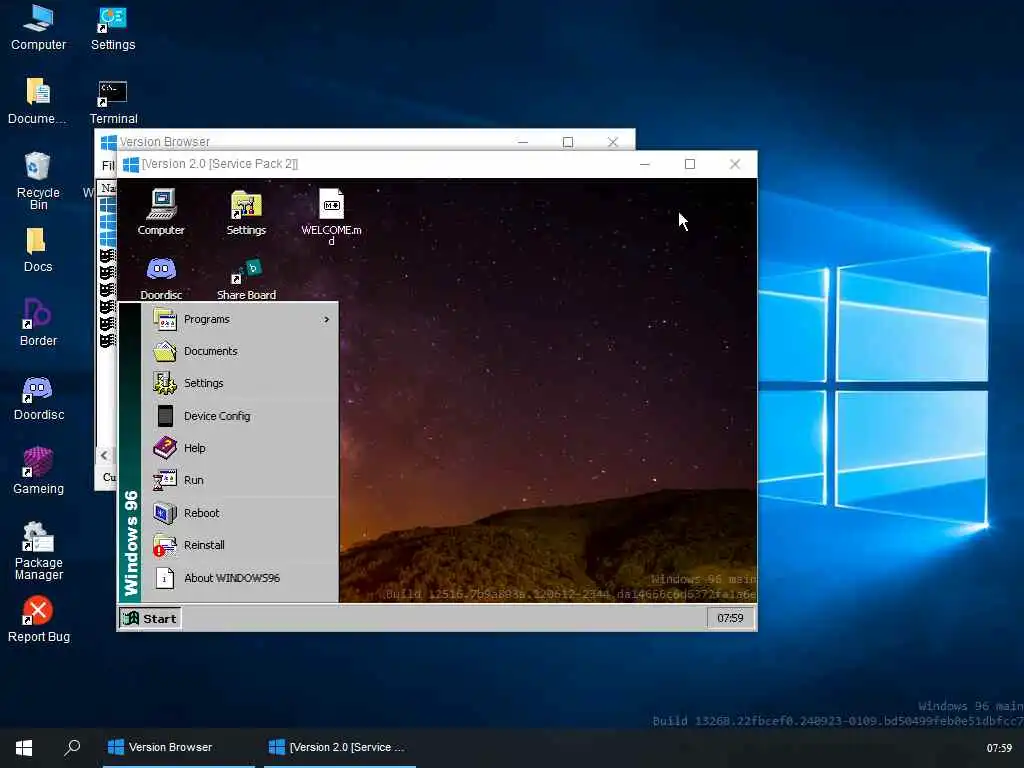1024x768 pixels.
Task: Launch Border app from desktop
Action: coord(38,323)
